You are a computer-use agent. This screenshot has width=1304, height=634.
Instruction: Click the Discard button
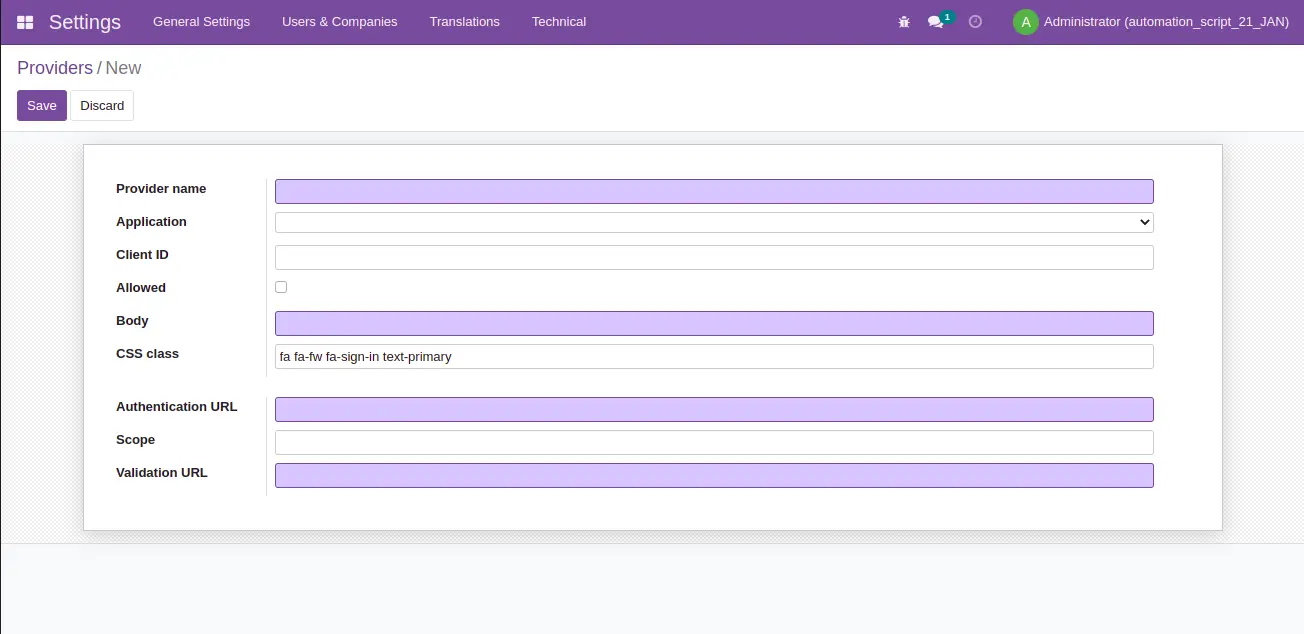tap(102, 106)
